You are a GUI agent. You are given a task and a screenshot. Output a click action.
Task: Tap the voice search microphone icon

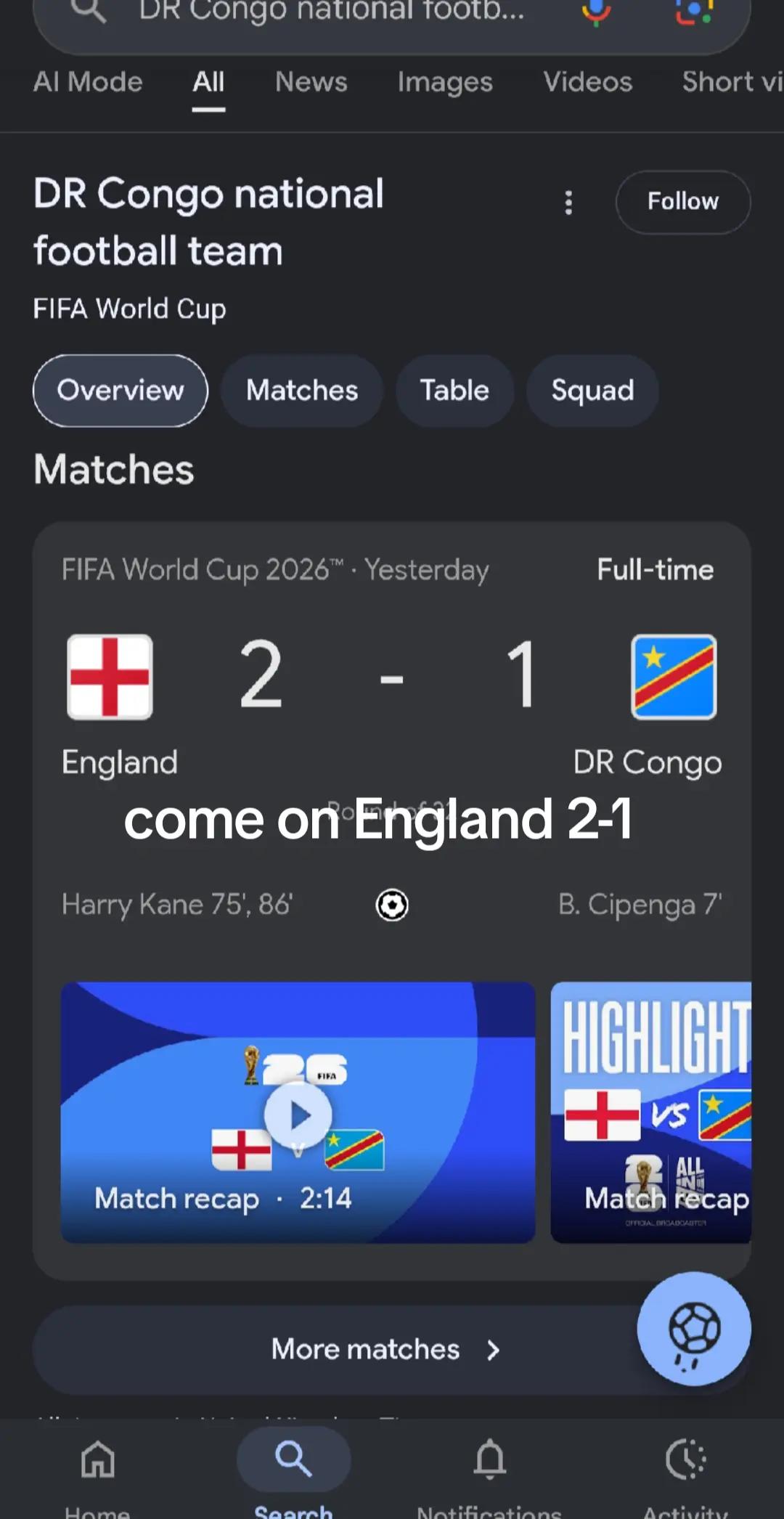pyautogui.click(x=596, y=11)
